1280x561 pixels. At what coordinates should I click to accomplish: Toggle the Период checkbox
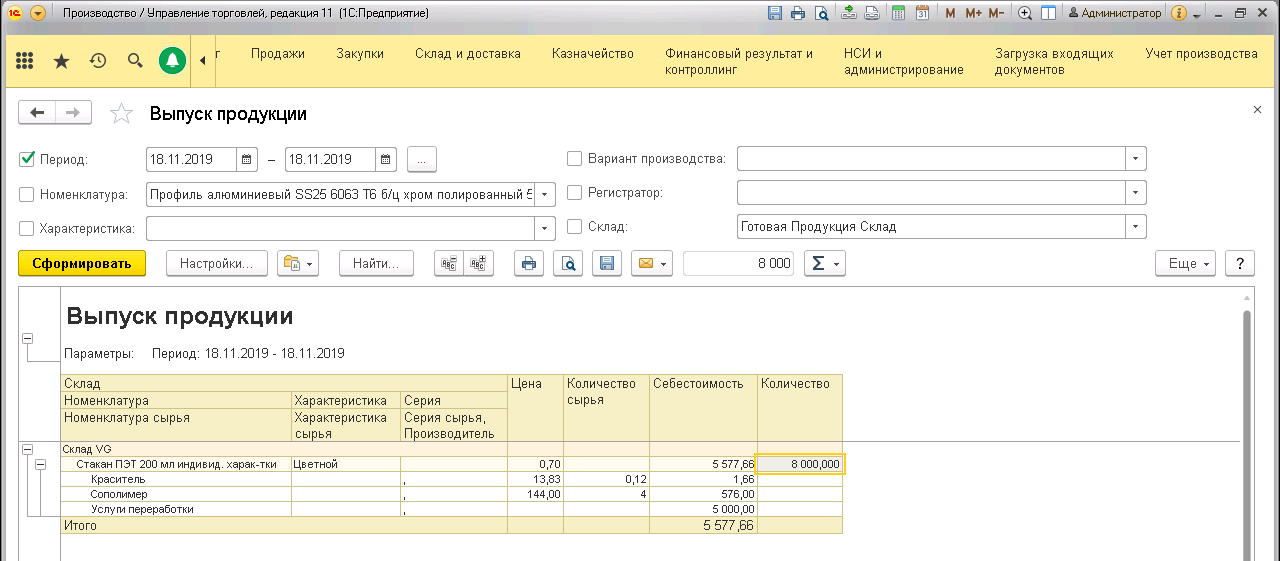pos(27,159)
